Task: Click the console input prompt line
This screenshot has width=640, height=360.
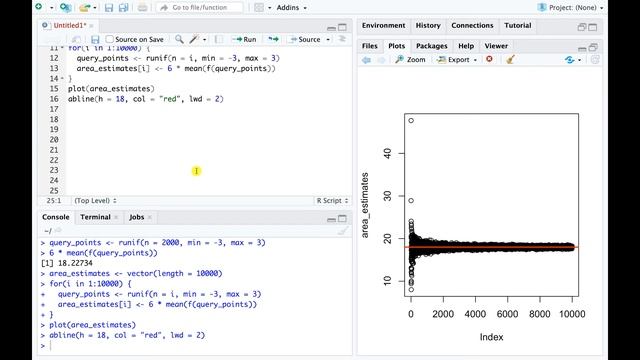Action: click(x=196, y=346)
